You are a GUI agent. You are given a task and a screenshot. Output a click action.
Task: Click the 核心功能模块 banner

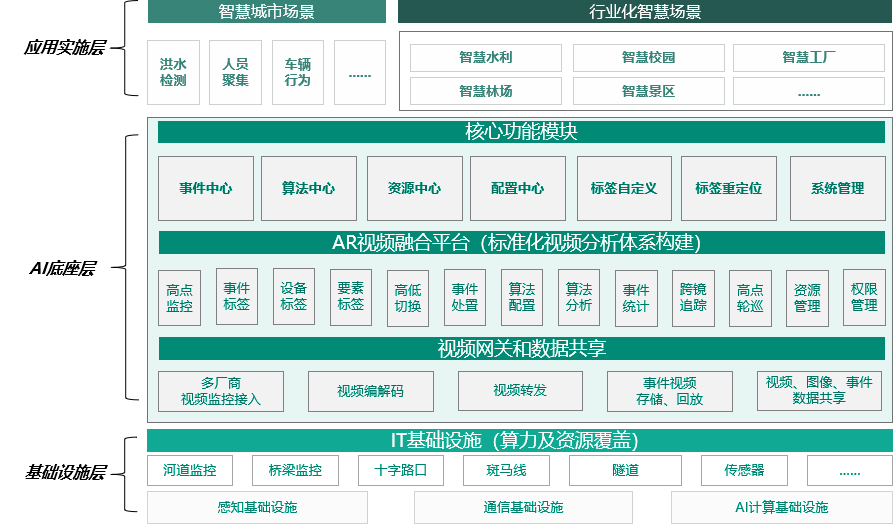[521, 132]
